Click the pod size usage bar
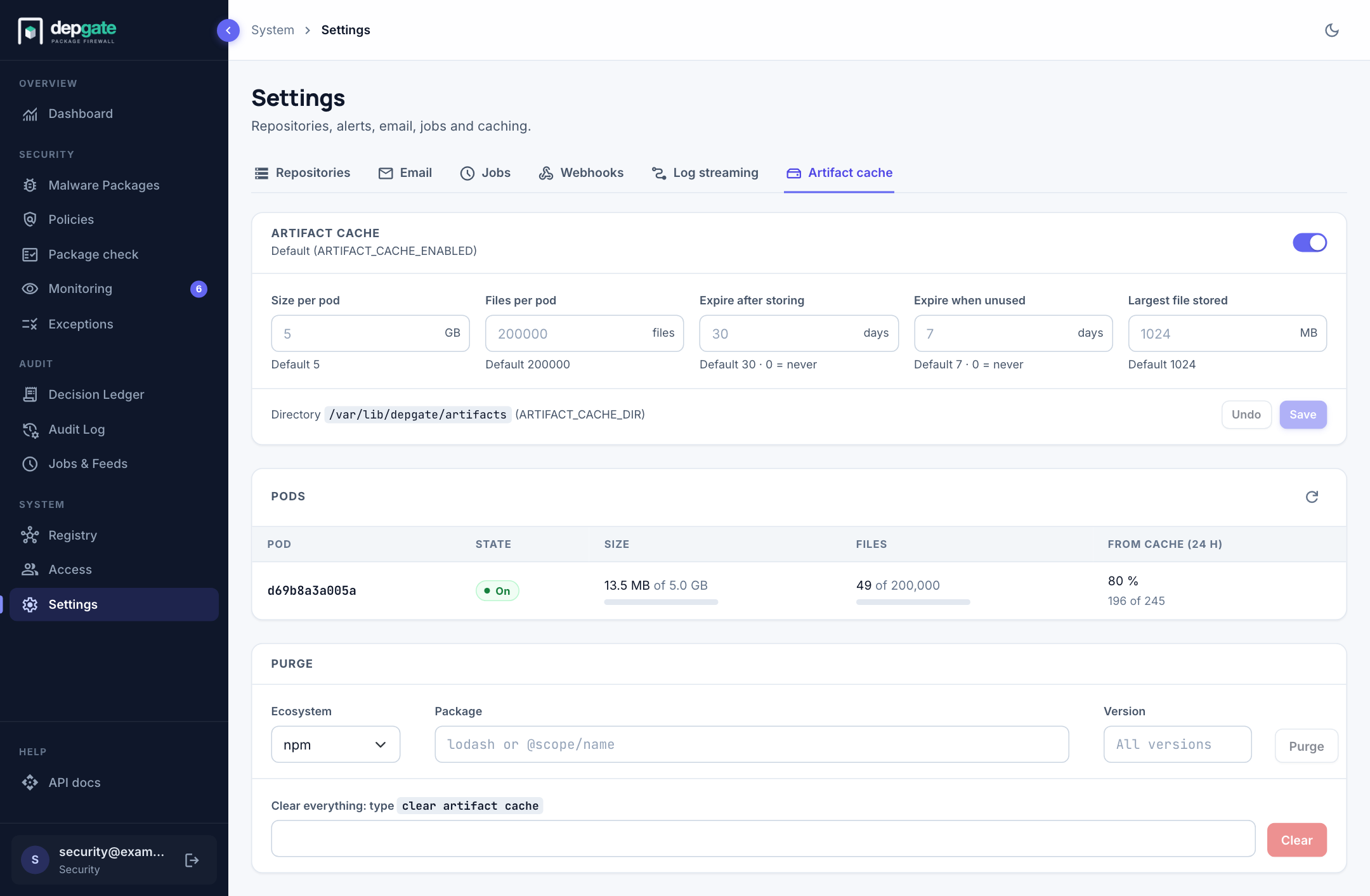 click(661, 602)
